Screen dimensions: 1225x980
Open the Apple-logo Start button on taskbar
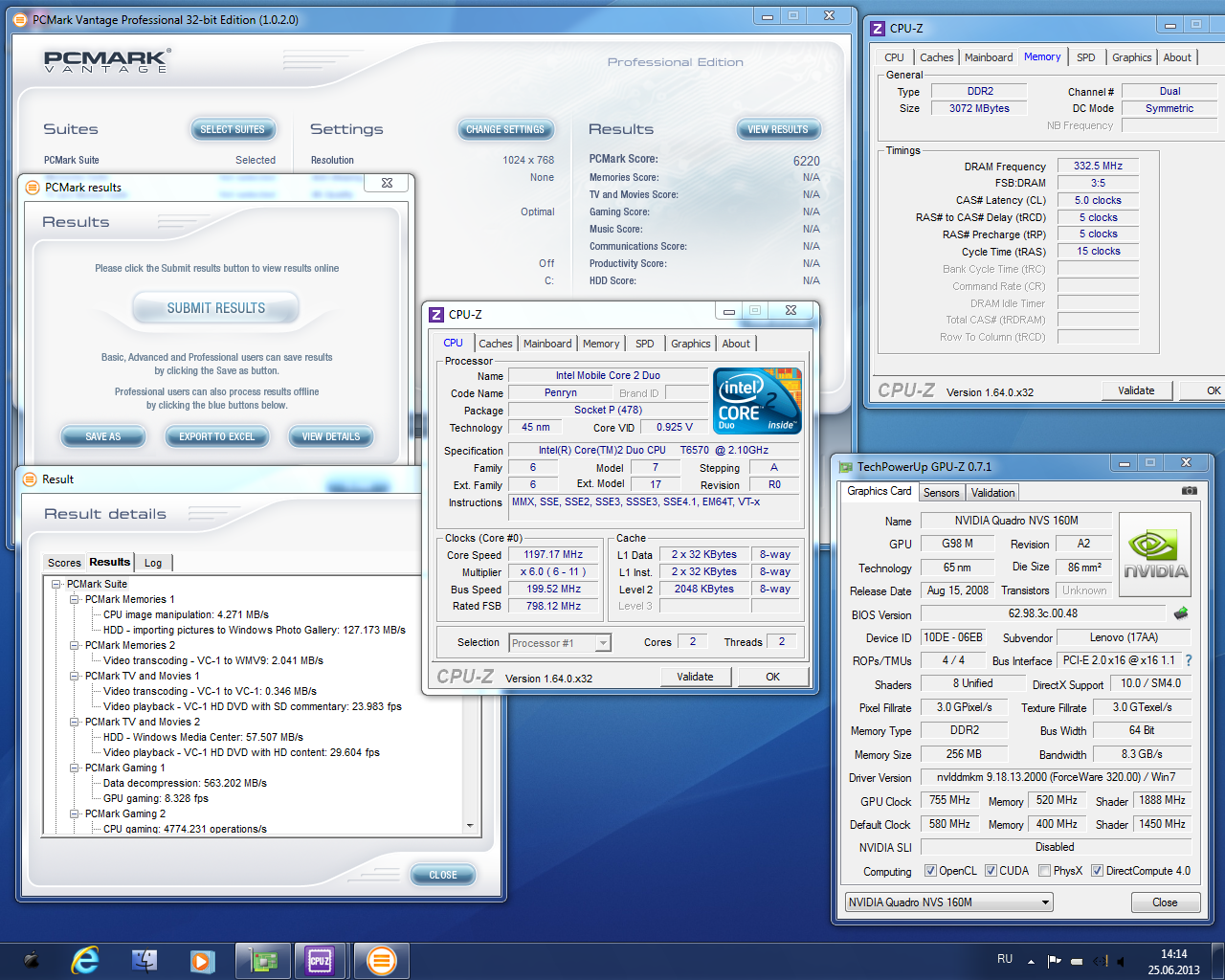[32, 960]
